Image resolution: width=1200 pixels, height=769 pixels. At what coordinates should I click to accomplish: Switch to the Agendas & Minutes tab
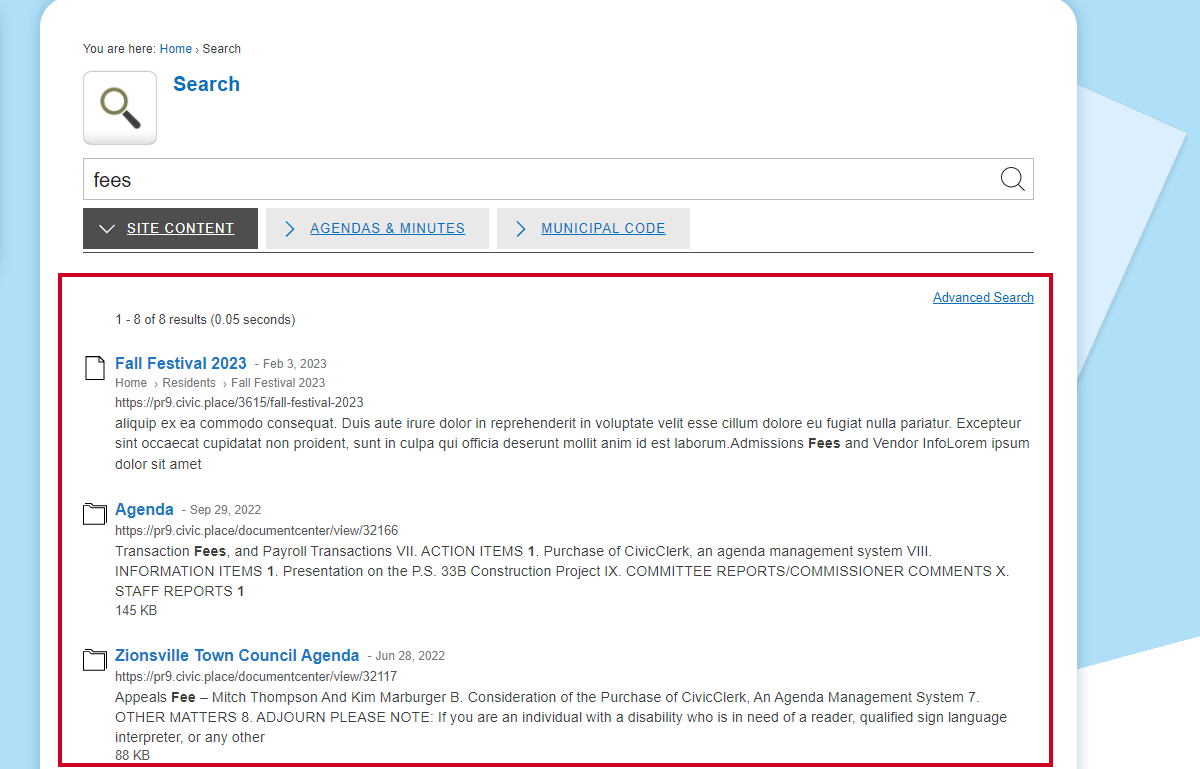point(377,229)
